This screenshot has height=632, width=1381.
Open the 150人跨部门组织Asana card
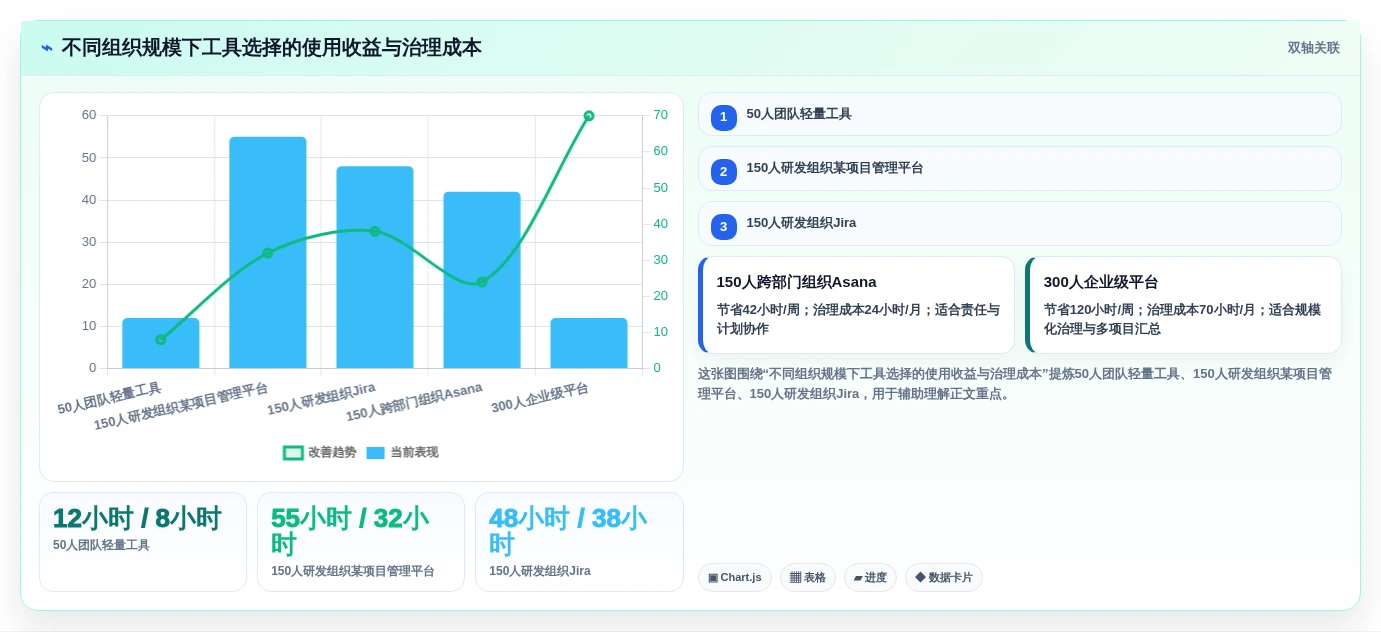coord(856,305)
